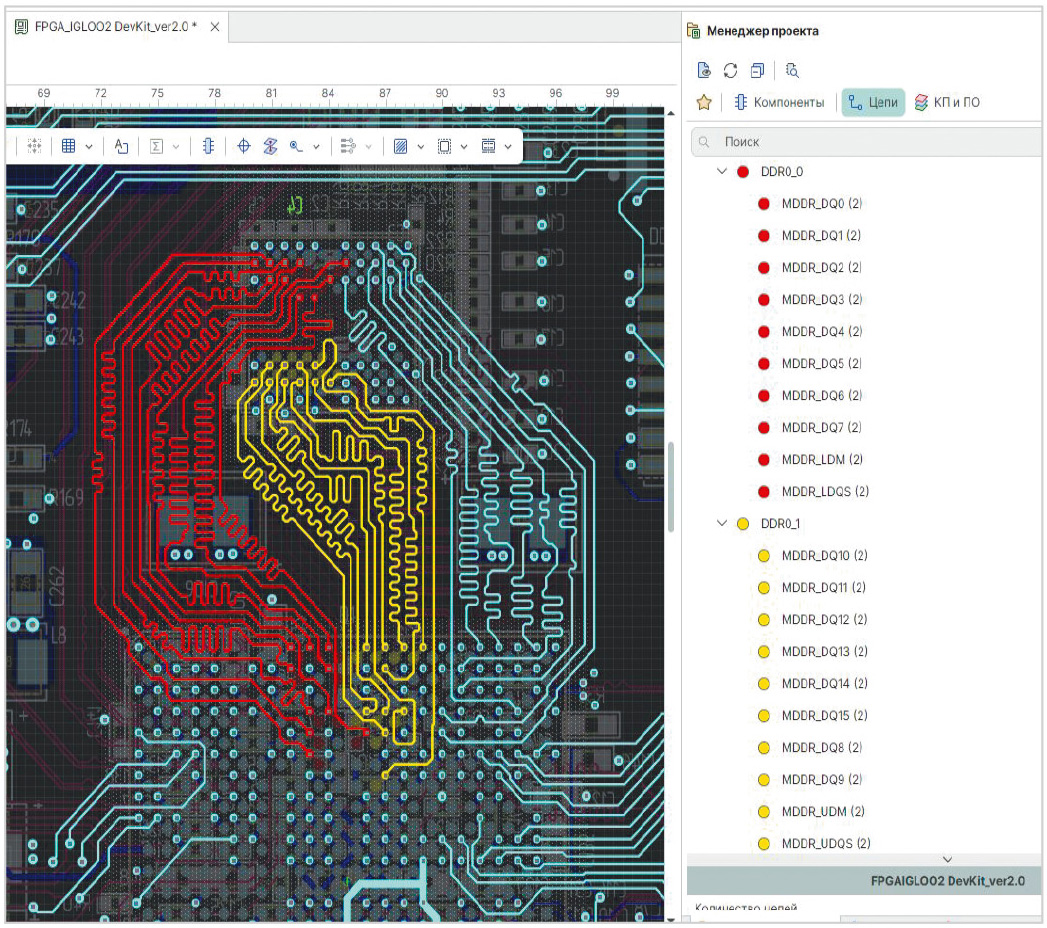Click the favorites star icon

pyautogui.click(x=704, y=102)
